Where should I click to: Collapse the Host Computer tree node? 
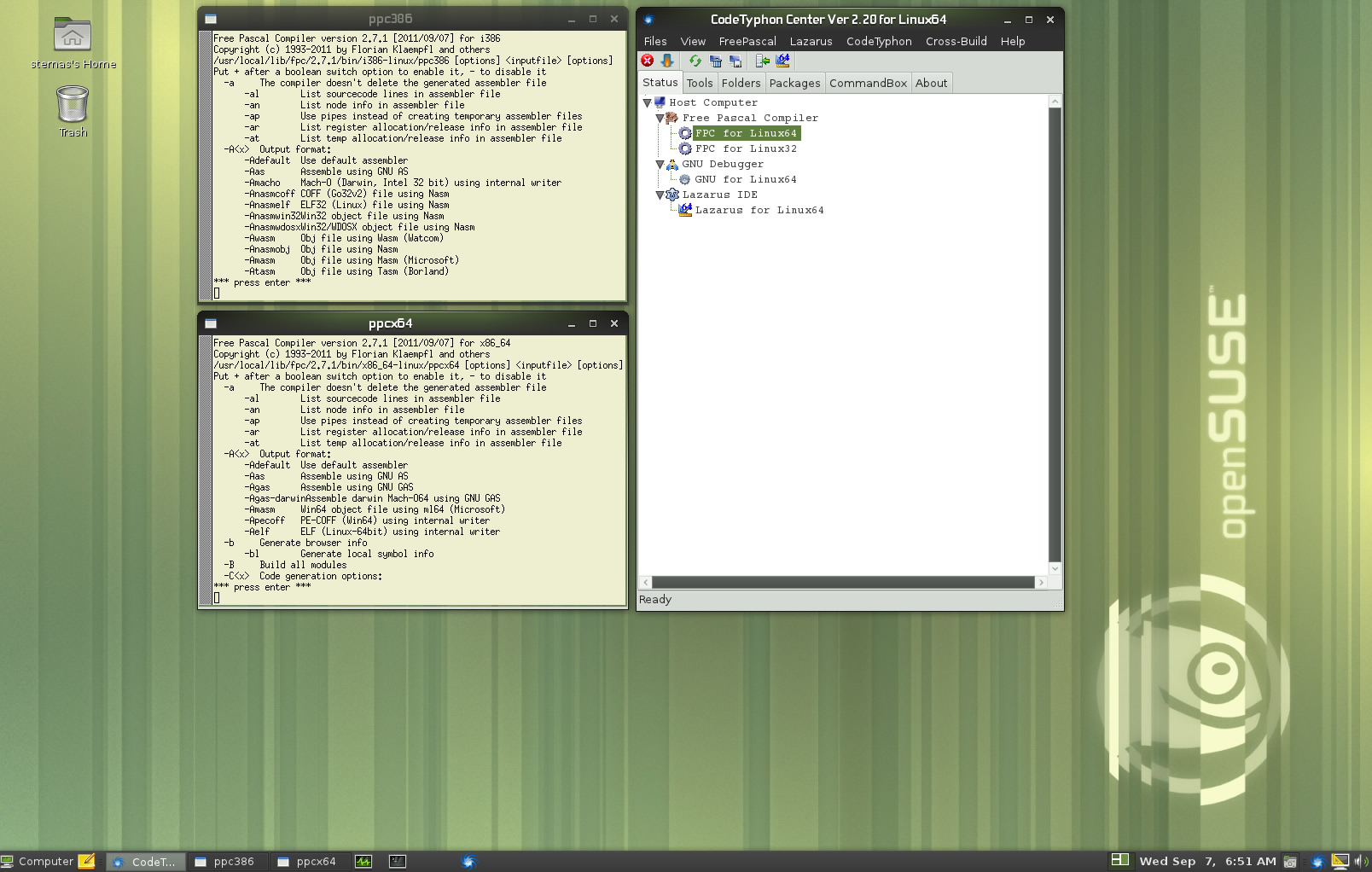click(647, 102)
